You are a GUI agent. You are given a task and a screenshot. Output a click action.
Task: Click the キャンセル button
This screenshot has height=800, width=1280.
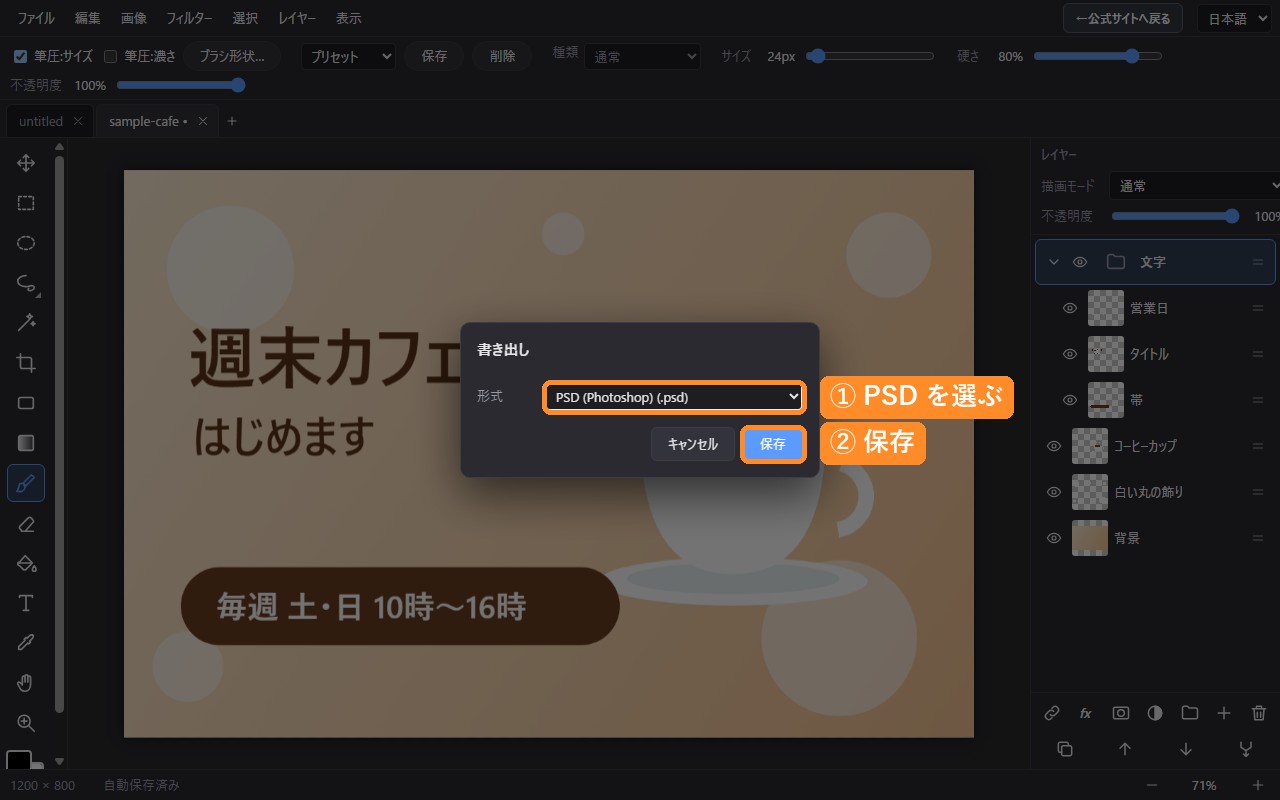(x=693, y=444)
